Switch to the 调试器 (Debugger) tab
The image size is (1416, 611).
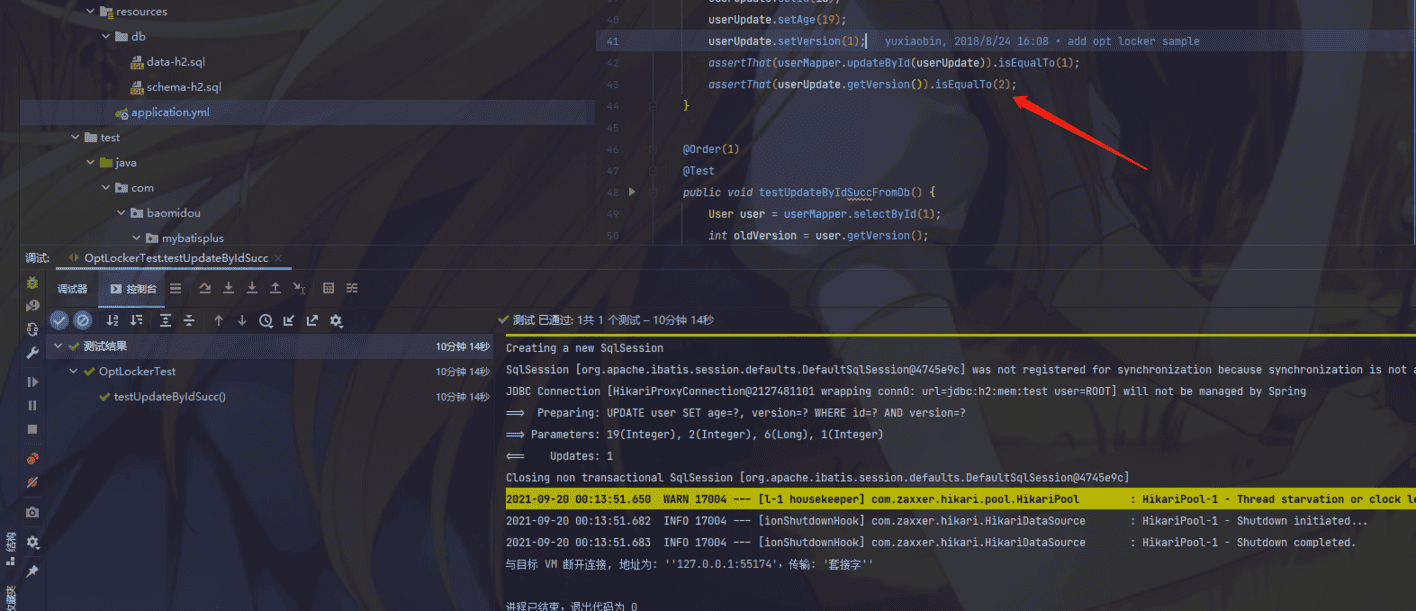(72, 289)
